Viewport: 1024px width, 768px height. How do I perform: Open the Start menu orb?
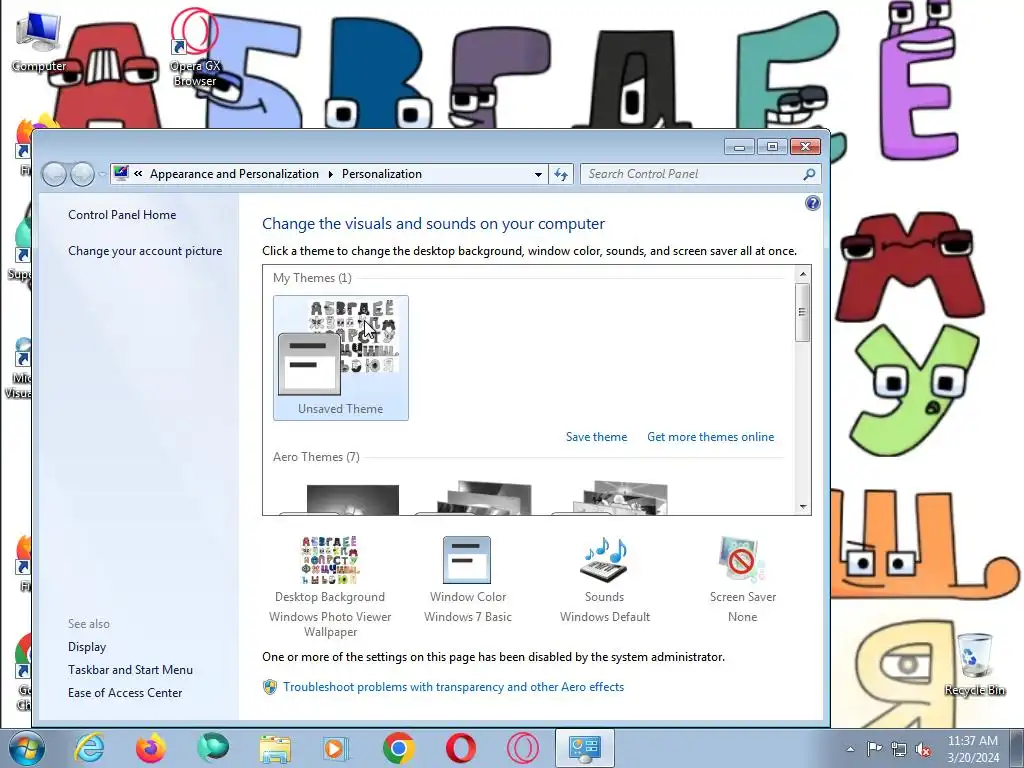tap(27, 748)
